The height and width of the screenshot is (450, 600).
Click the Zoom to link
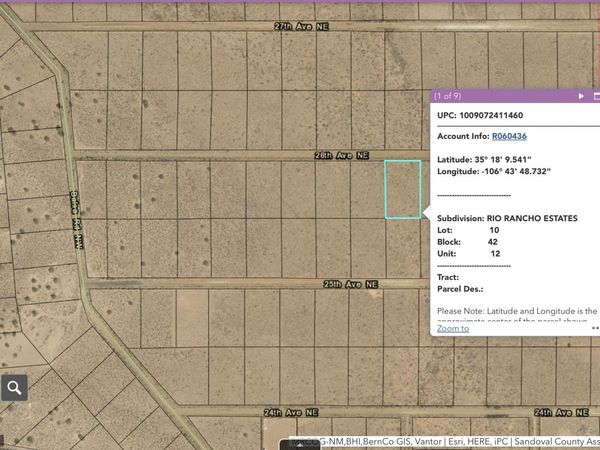453,328
